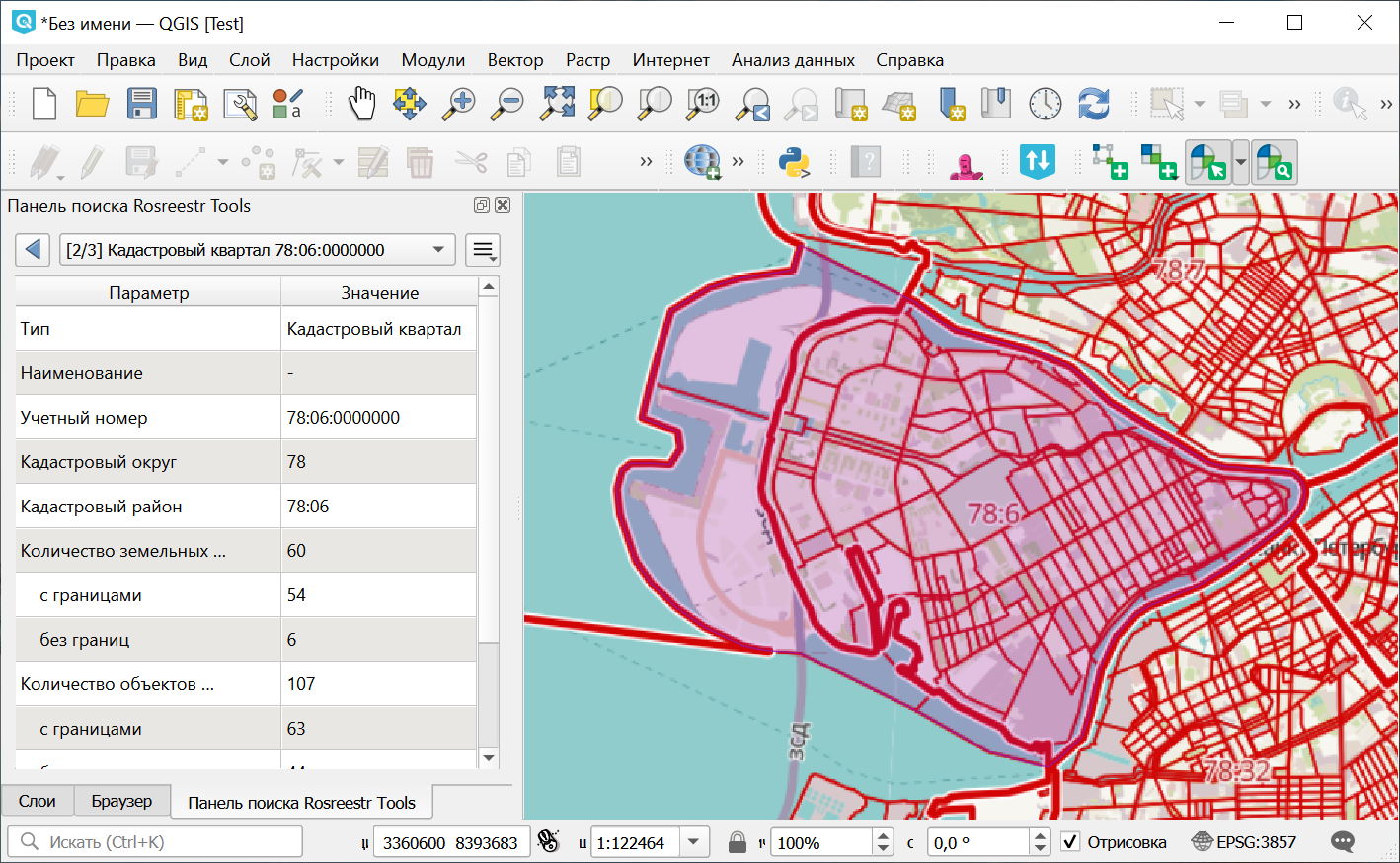1400x863 pixels.
Task: Toggle Rosreestr identify-by-click tool
Action: 1207,162
